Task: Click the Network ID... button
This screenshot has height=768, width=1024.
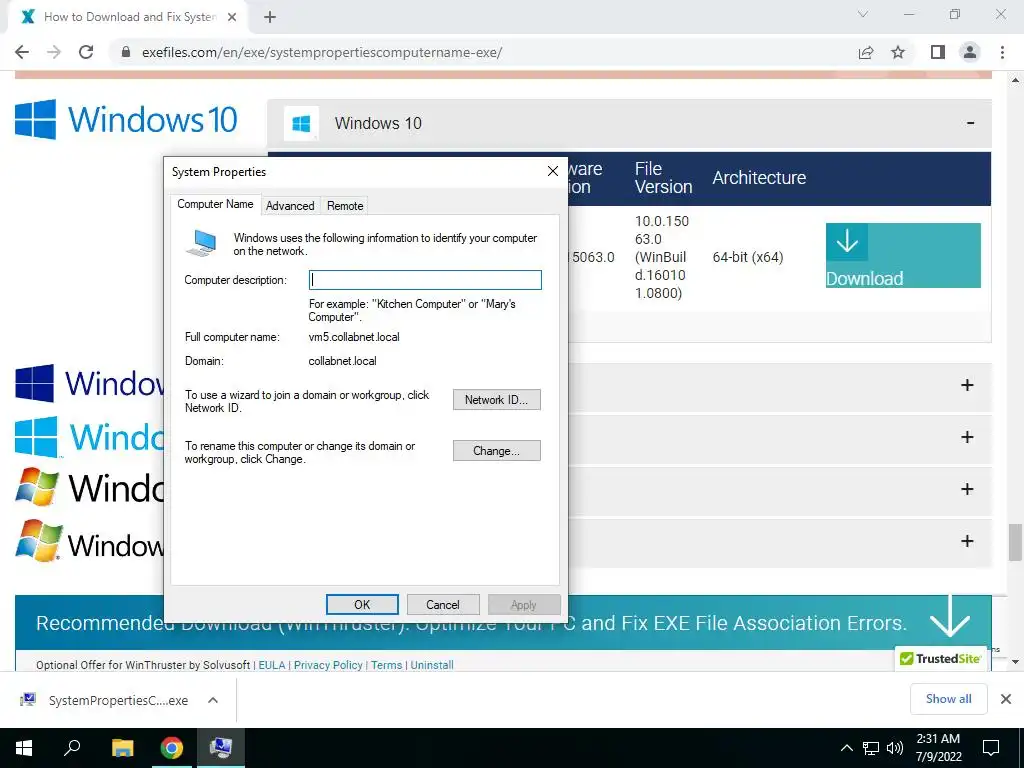Action: coord(496,400)
